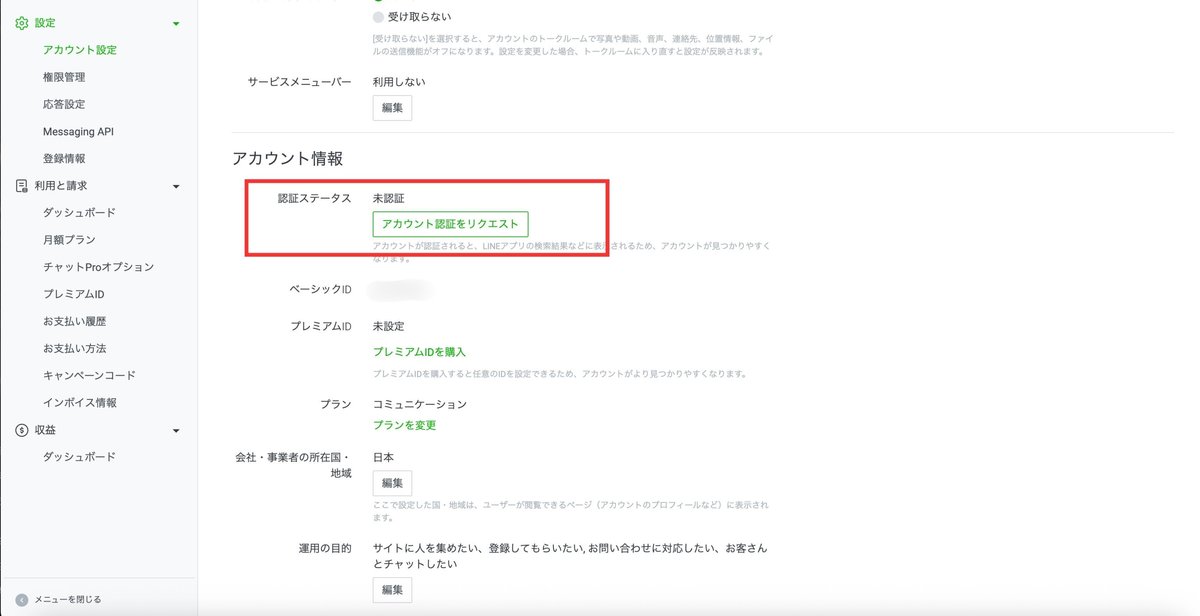Screen dimensions: 1200x616
Task: Click the プラン field label
Action: point(336,404)
